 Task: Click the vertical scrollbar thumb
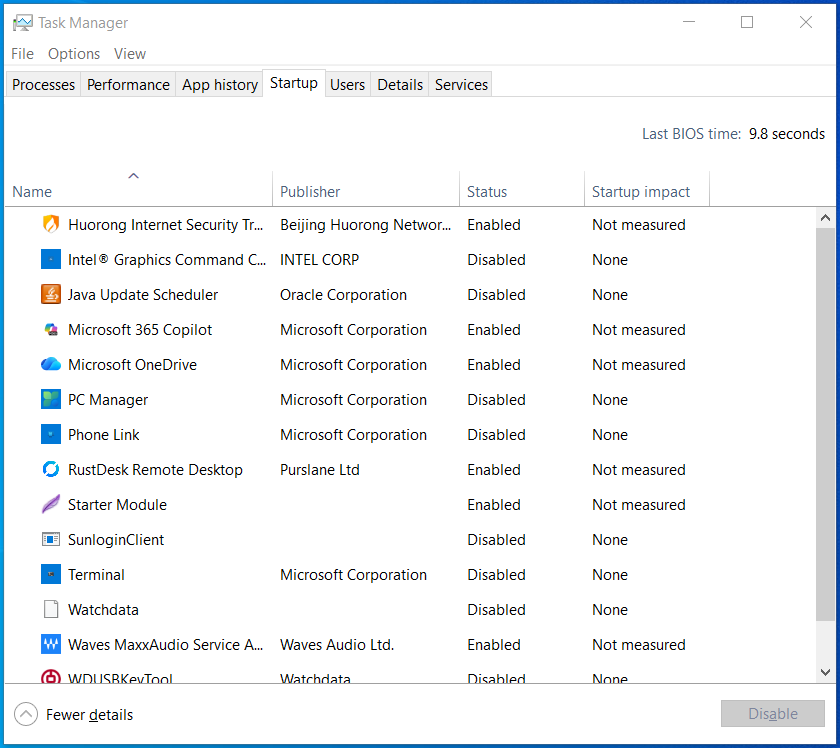[x=825, y=424]
